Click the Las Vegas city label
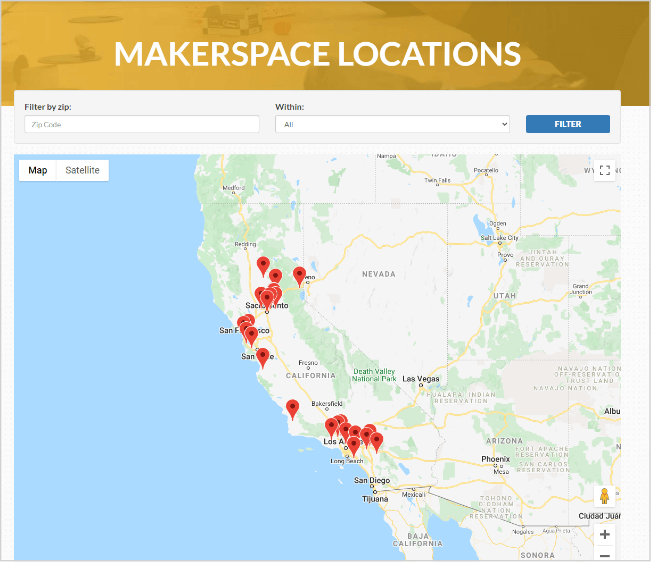Image resolution: width=651 pixels, height=562 pixels. click(x=421, y=379)
